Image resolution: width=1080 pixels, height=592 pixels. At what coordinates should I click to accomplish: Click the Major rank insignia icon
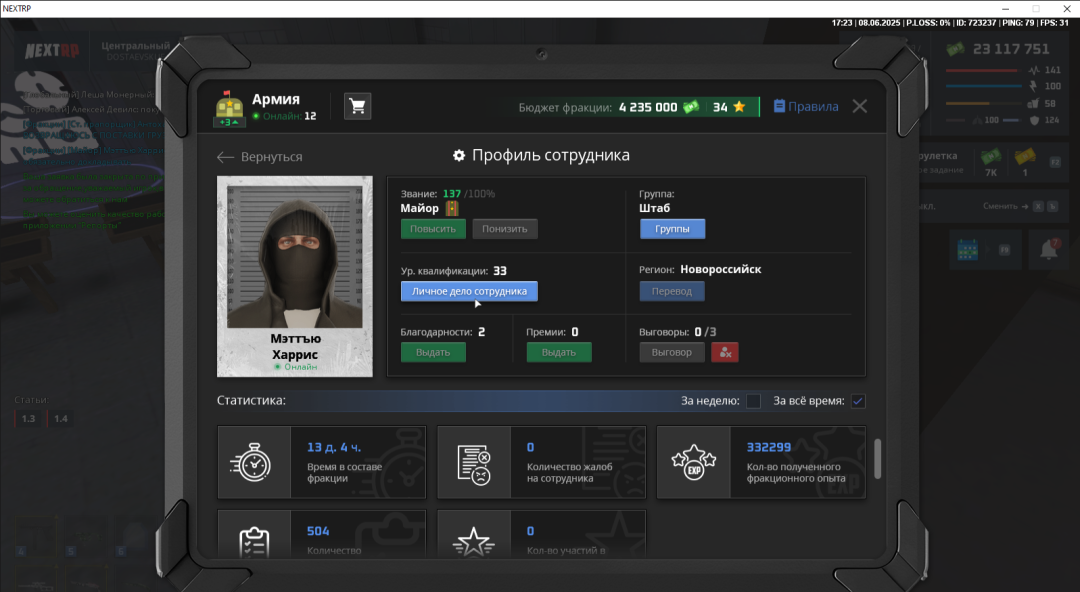[x=452, y=208]
